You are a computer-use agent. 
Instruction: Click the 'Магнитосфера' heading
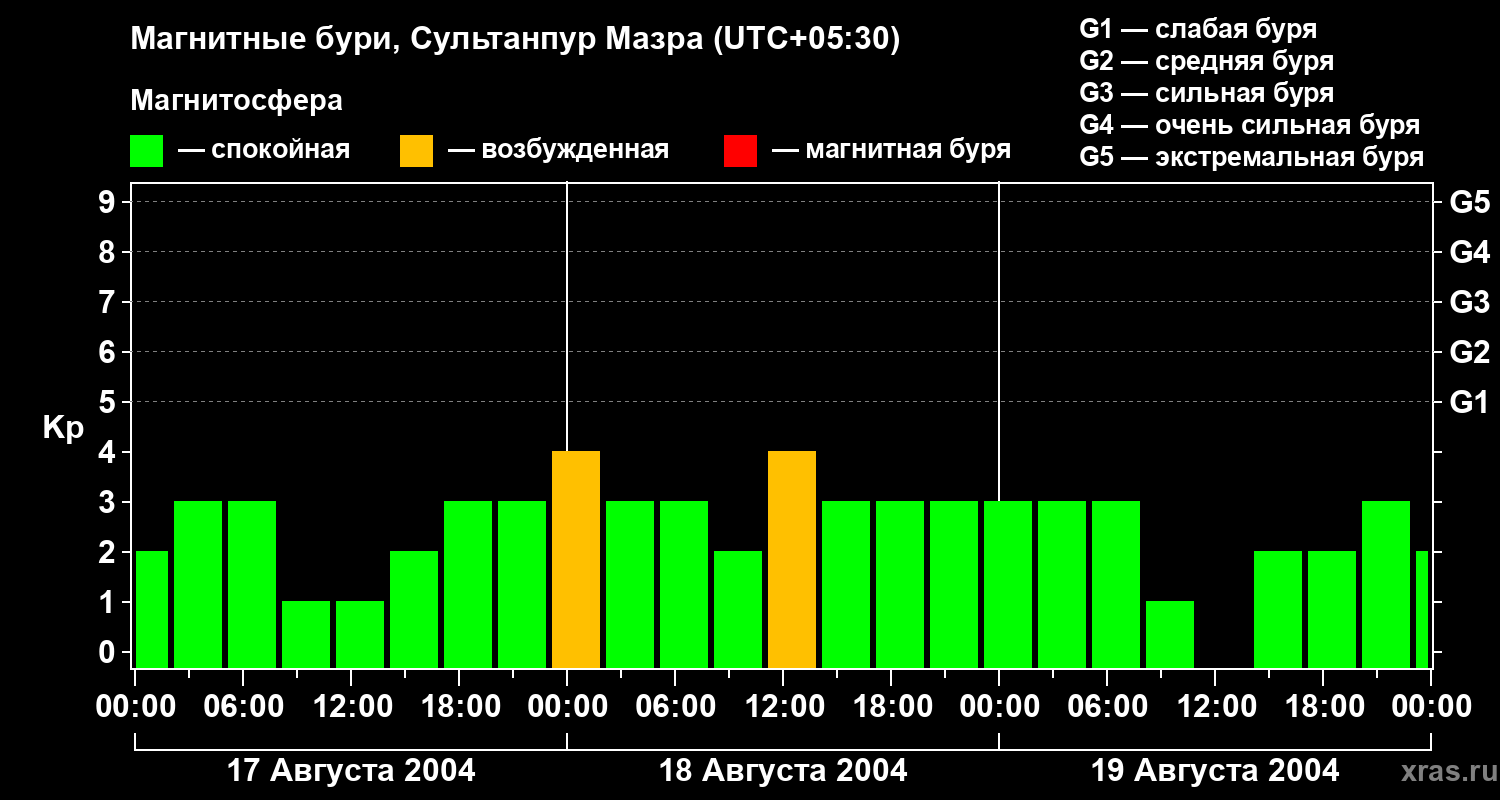(237, 101)
